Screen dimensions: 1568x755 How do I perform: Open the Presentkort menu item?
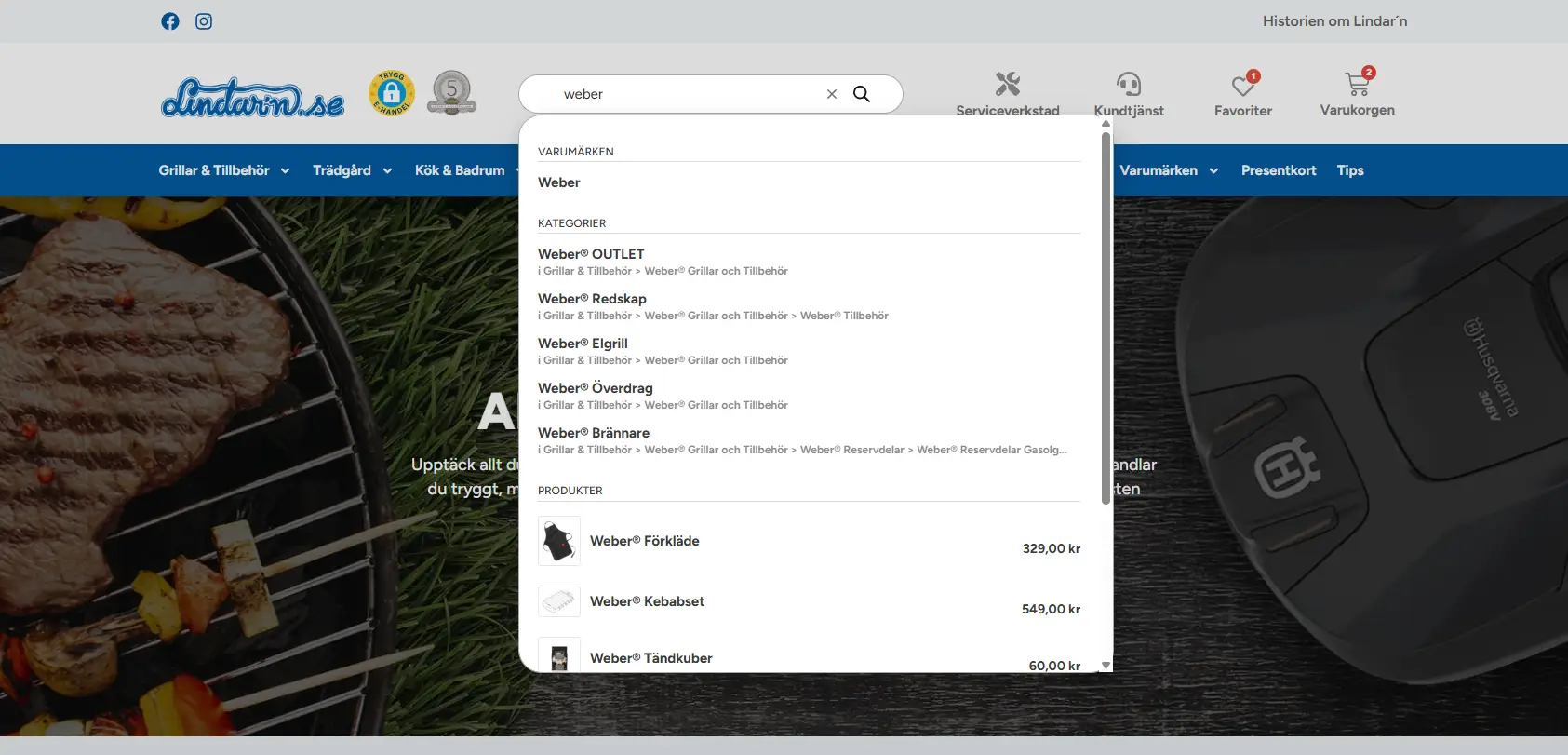point(1279,170)
